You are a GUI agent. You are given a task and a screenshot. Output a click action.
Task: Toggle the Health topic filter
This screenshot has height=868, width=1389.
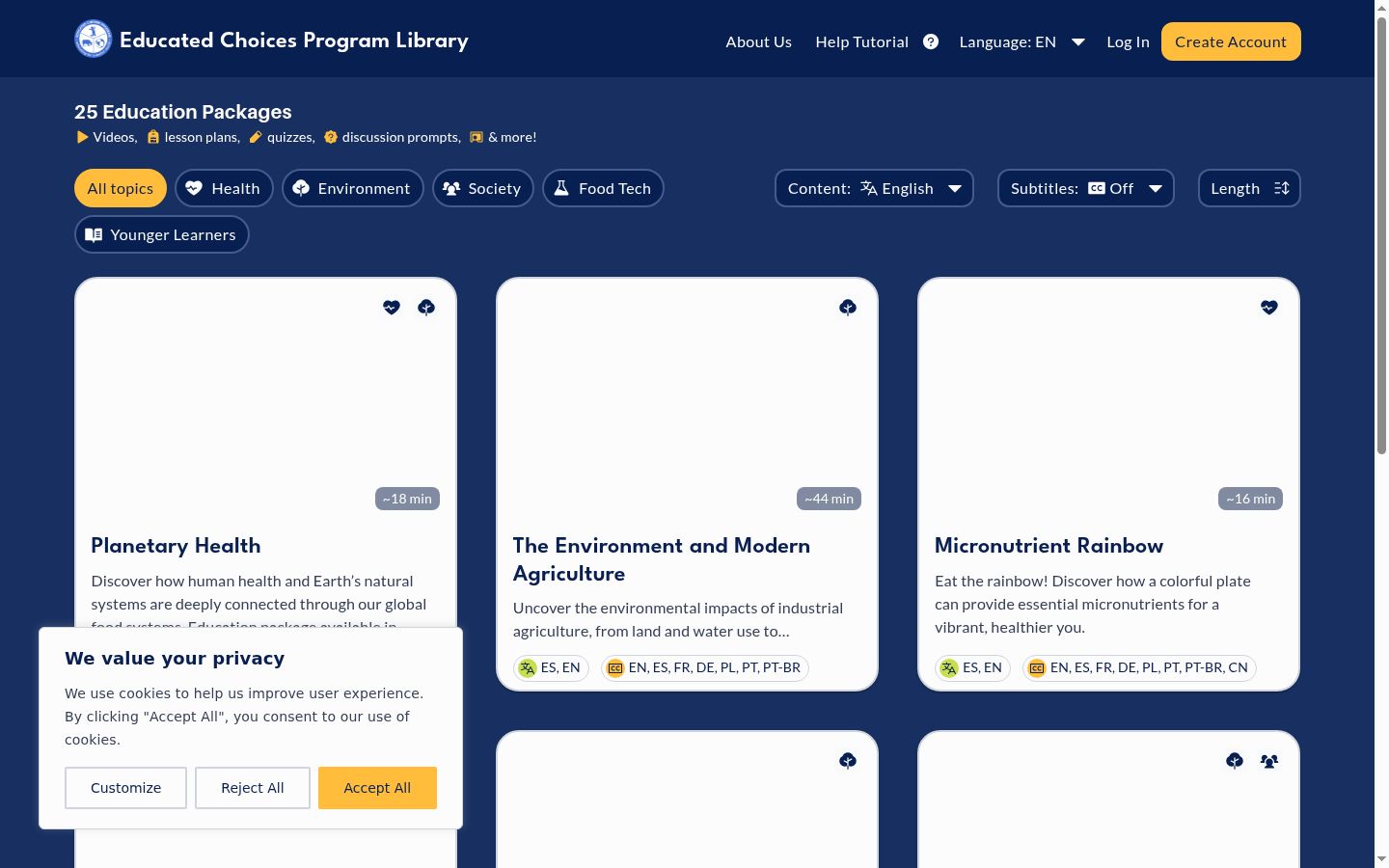pos(224,188)
